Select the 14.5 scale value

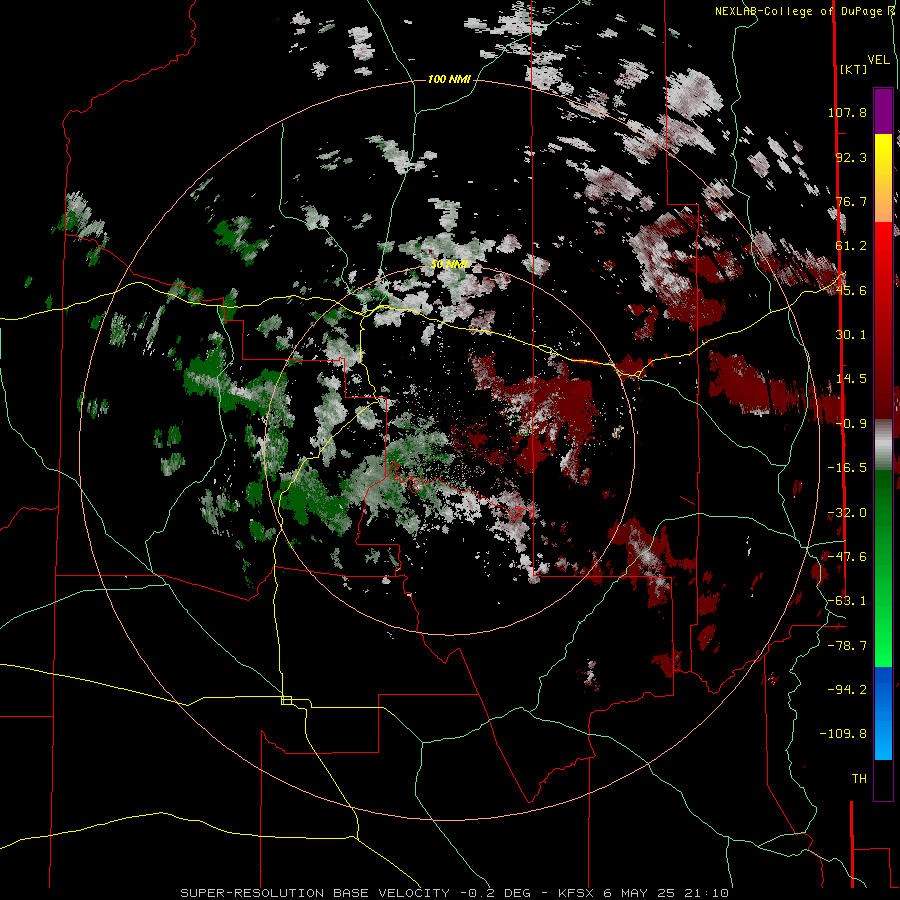point(851,379)
